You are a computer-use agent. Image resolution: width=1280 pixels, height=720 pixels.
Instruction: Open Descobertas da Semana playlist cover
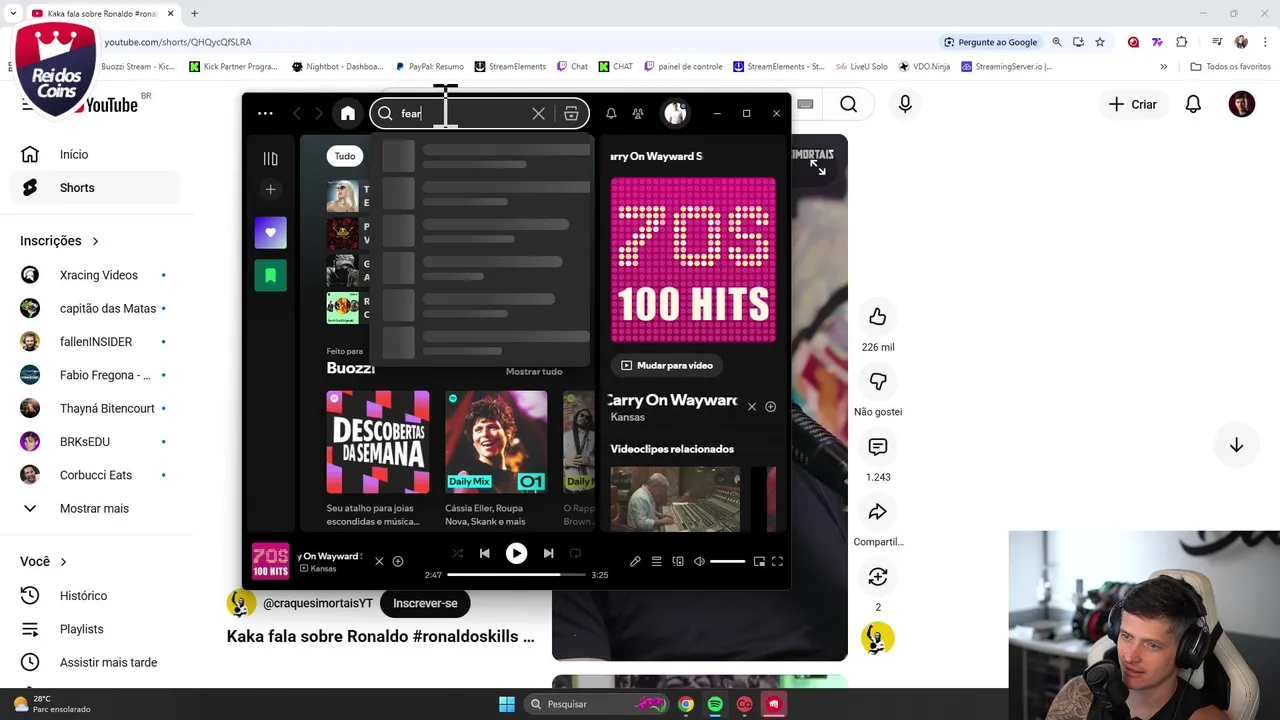(378, 442)
